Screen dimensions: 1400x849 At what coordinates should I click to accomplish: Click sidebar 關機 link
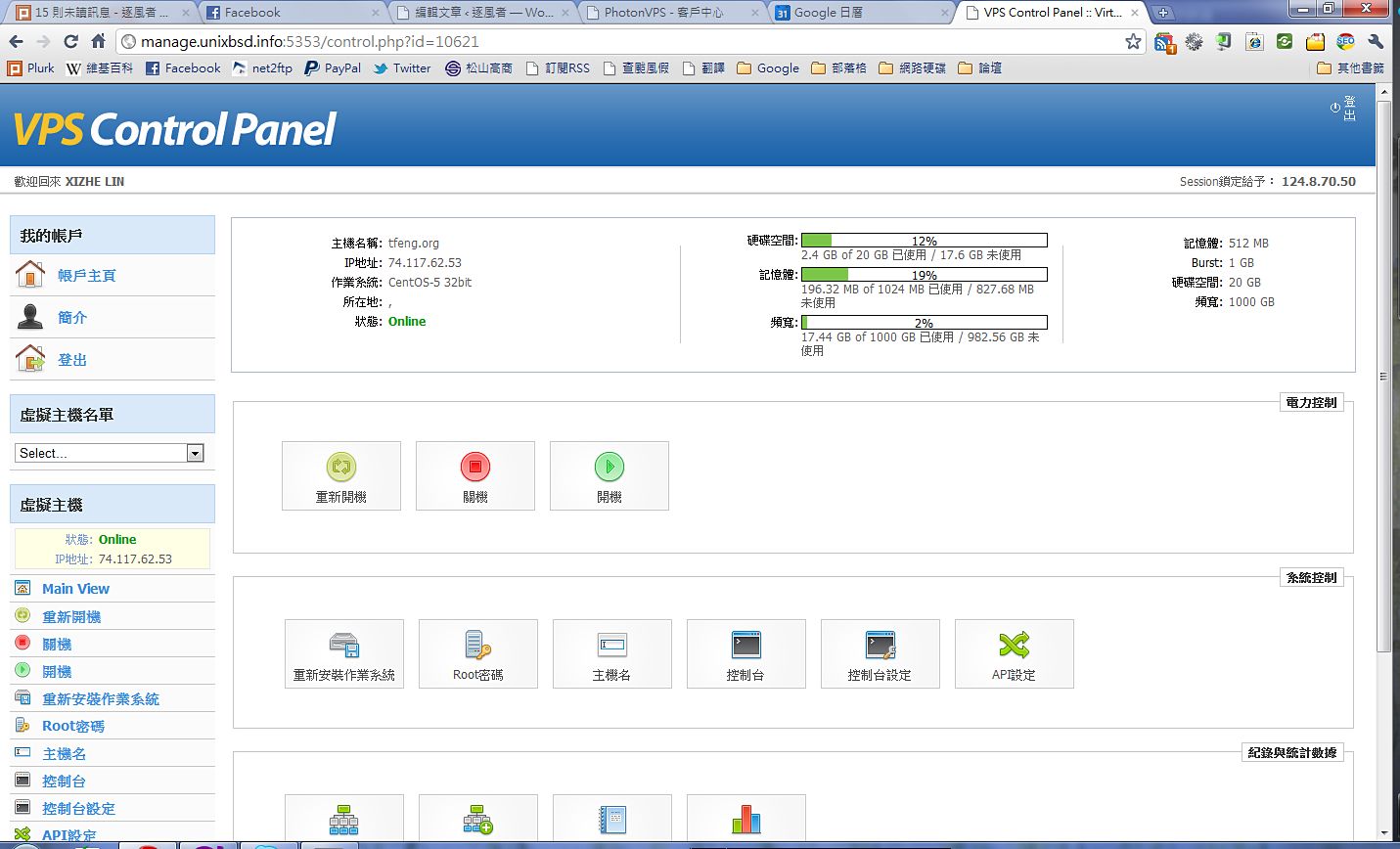coord(57,645)
